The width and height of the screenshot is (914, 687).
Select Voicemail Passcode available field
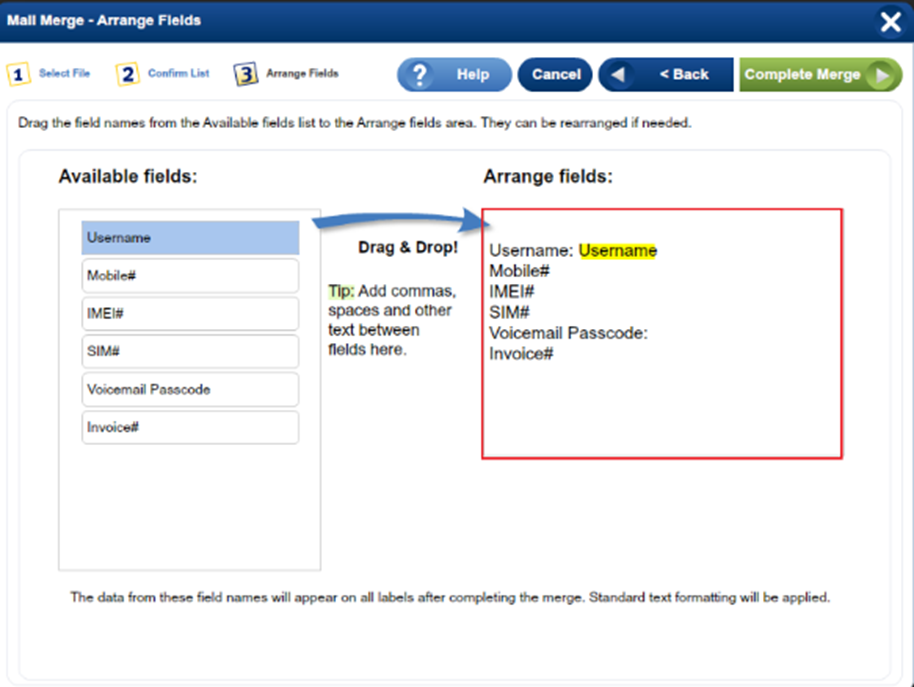click(x=190, y=390)
